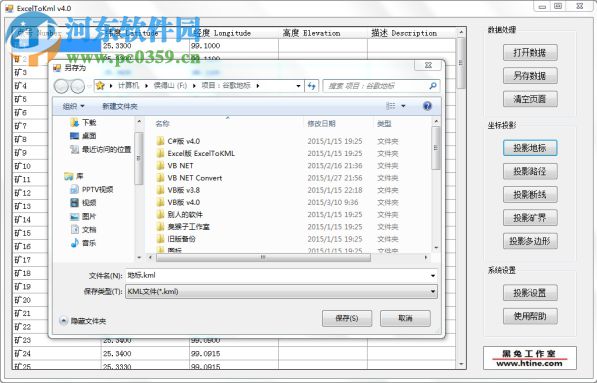Open 使用帮助 help

pyautogui.click(x=530, y=316)
